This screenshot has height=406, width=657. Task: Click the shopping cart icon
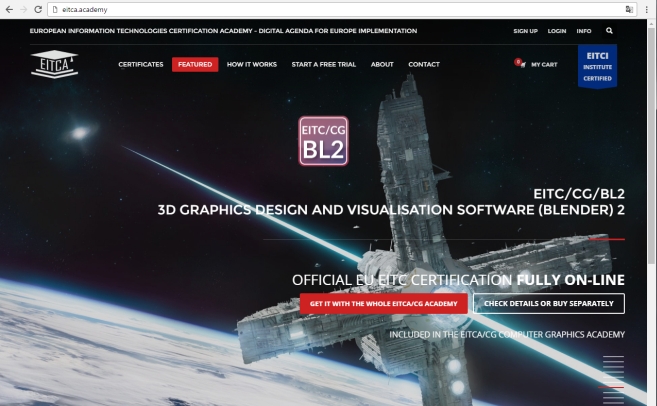520,64
